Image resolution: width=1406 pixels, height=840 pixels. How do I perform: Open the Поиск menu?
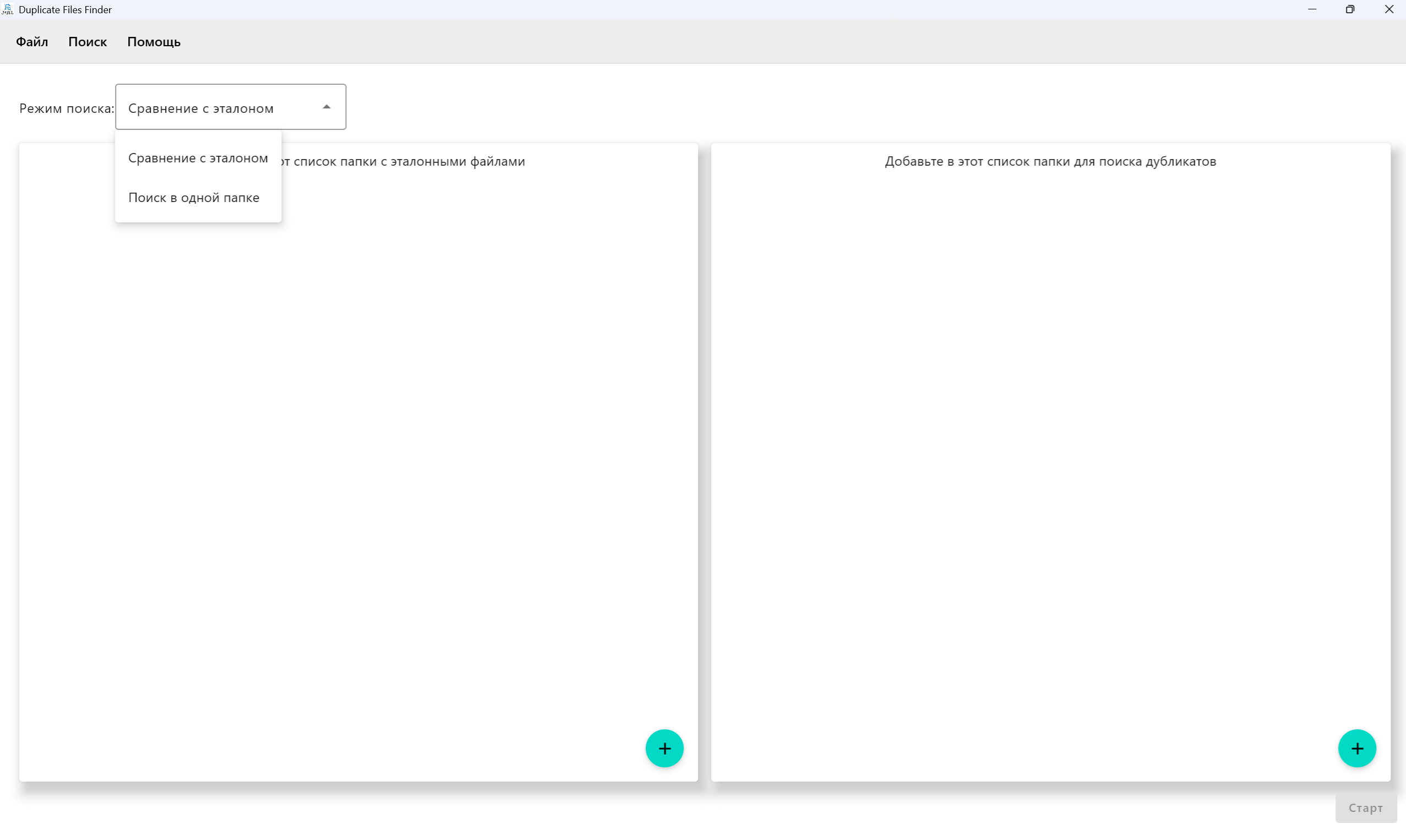87,42
